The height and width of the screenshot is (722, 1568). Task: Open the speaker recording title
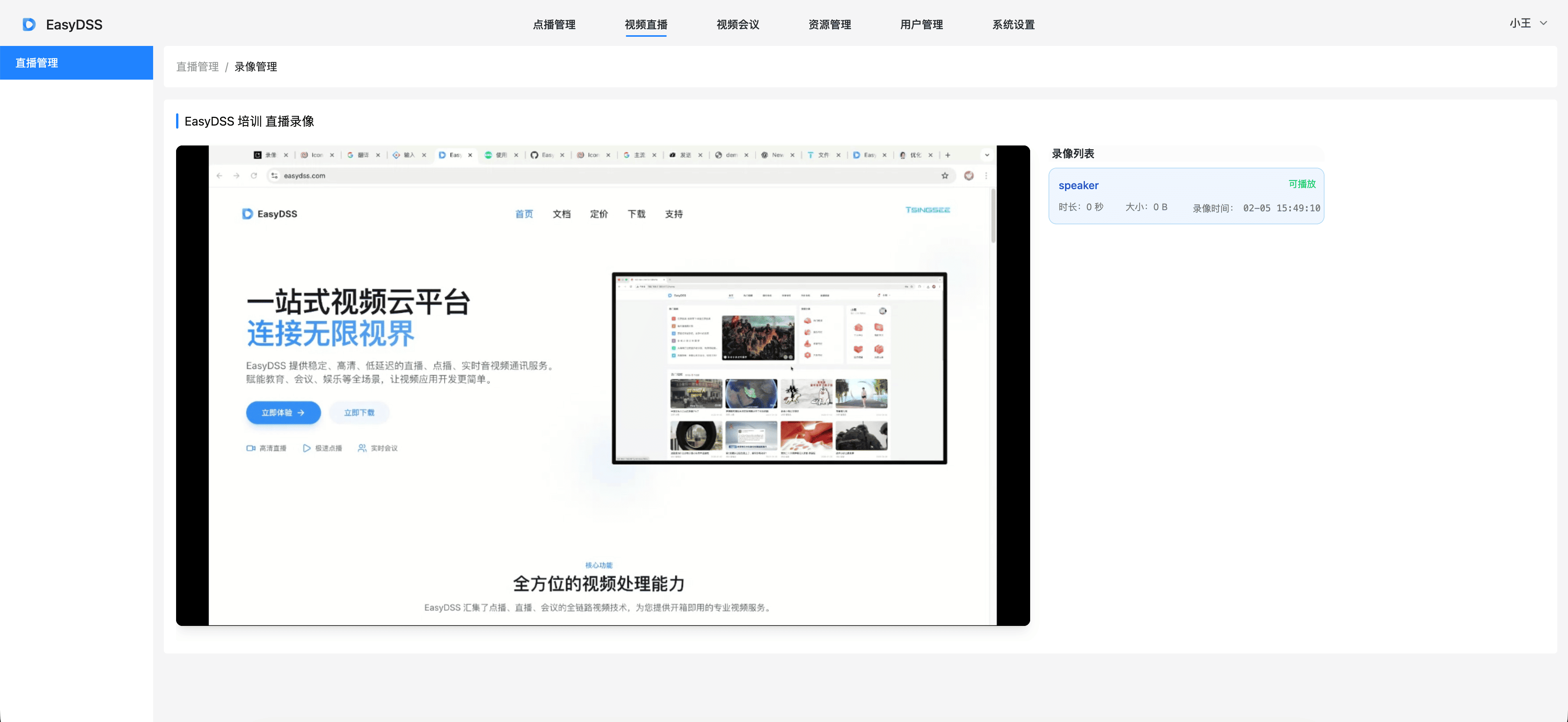point(1079,185)
